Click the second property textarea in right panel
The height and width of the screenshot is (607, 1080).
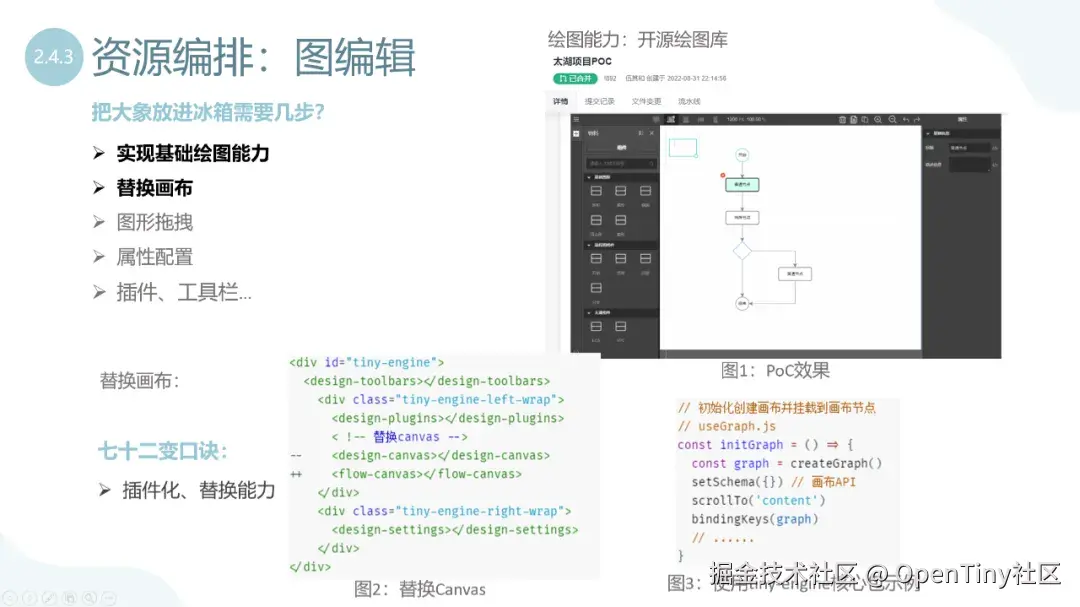coord(969,165)
